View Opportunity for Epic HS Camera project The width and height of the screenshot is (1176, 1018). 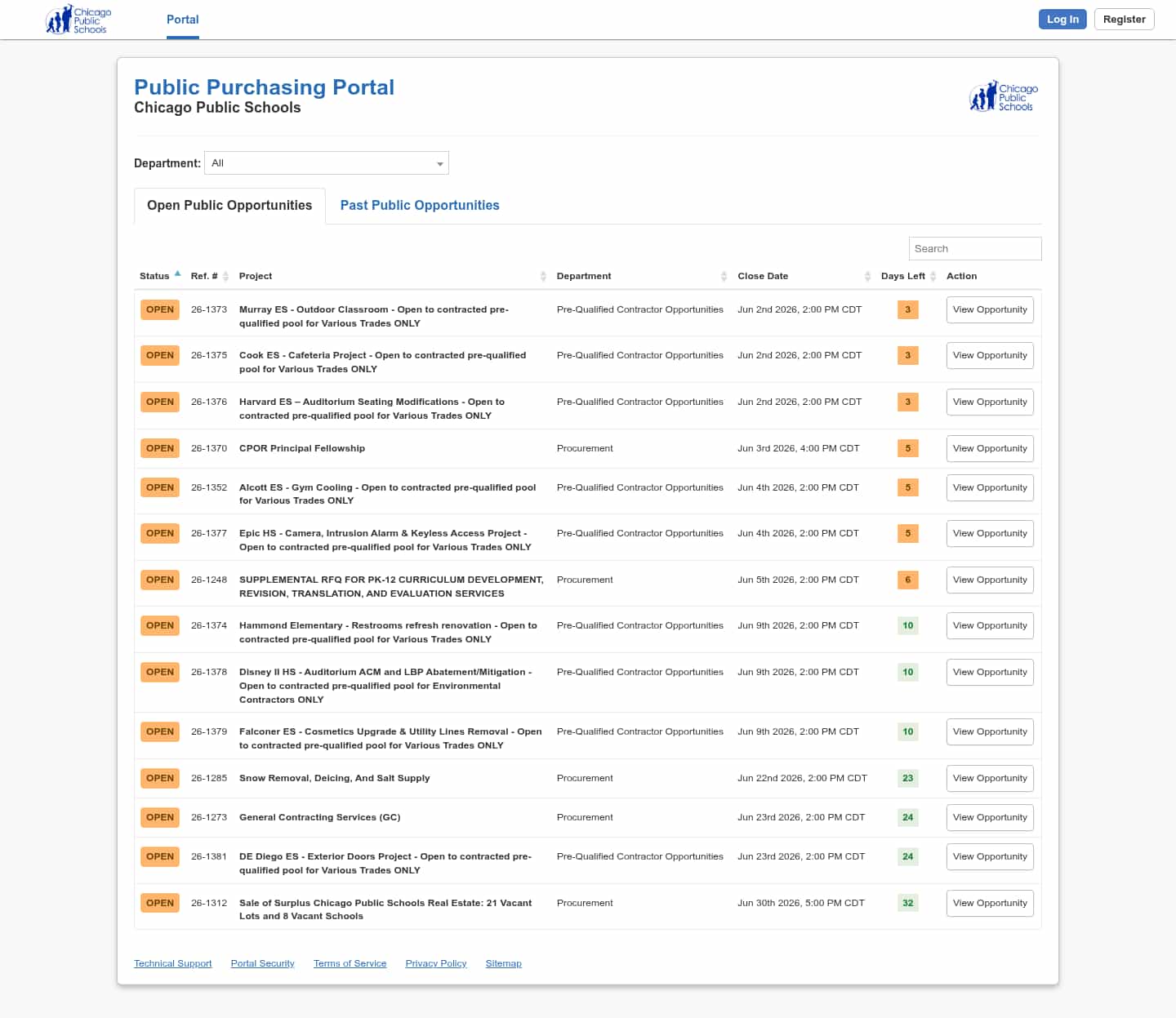click(x=990, y=534)
